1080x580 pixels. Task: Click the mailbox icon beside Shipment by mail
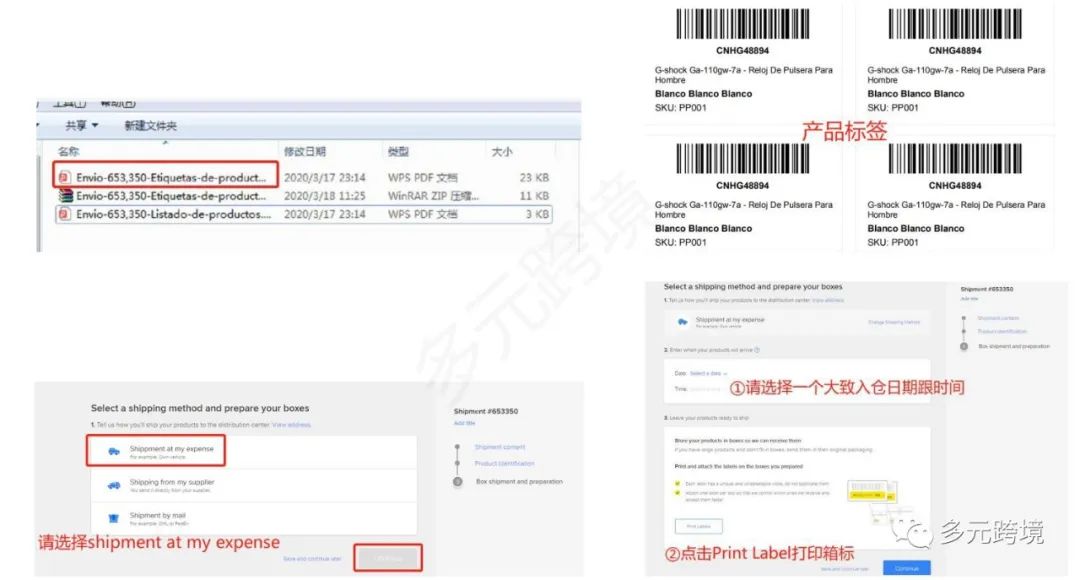pyautogui.click(x=114, y=518)
